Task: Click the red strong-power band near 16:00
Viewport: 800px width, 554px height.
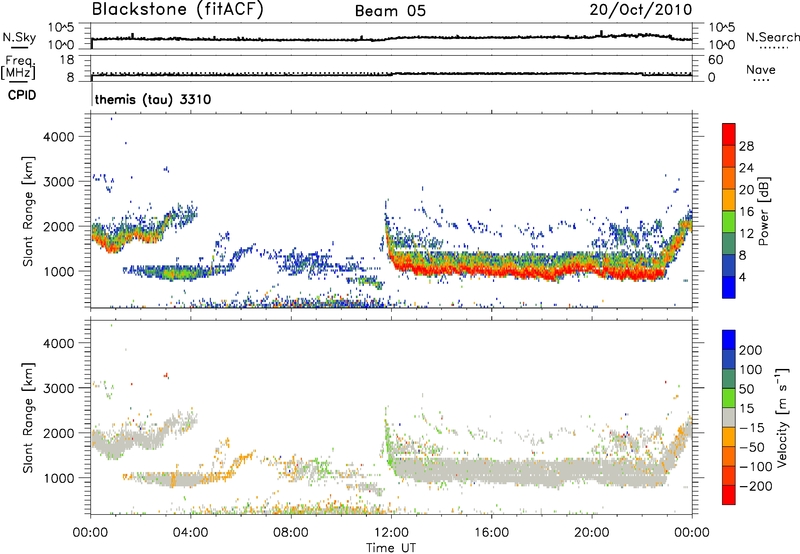Action: pos(491,270)
